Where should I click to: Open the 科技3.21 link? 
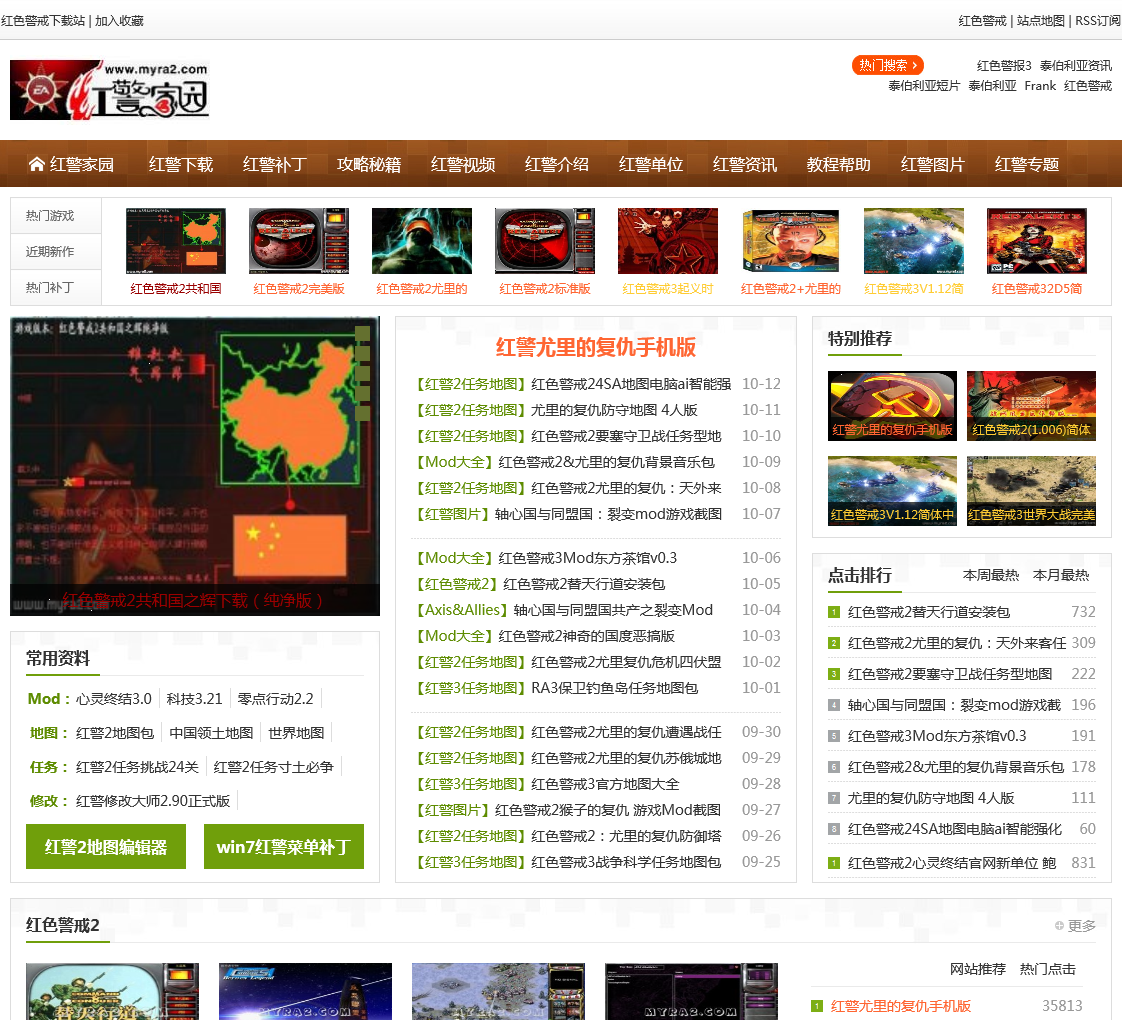195,699
